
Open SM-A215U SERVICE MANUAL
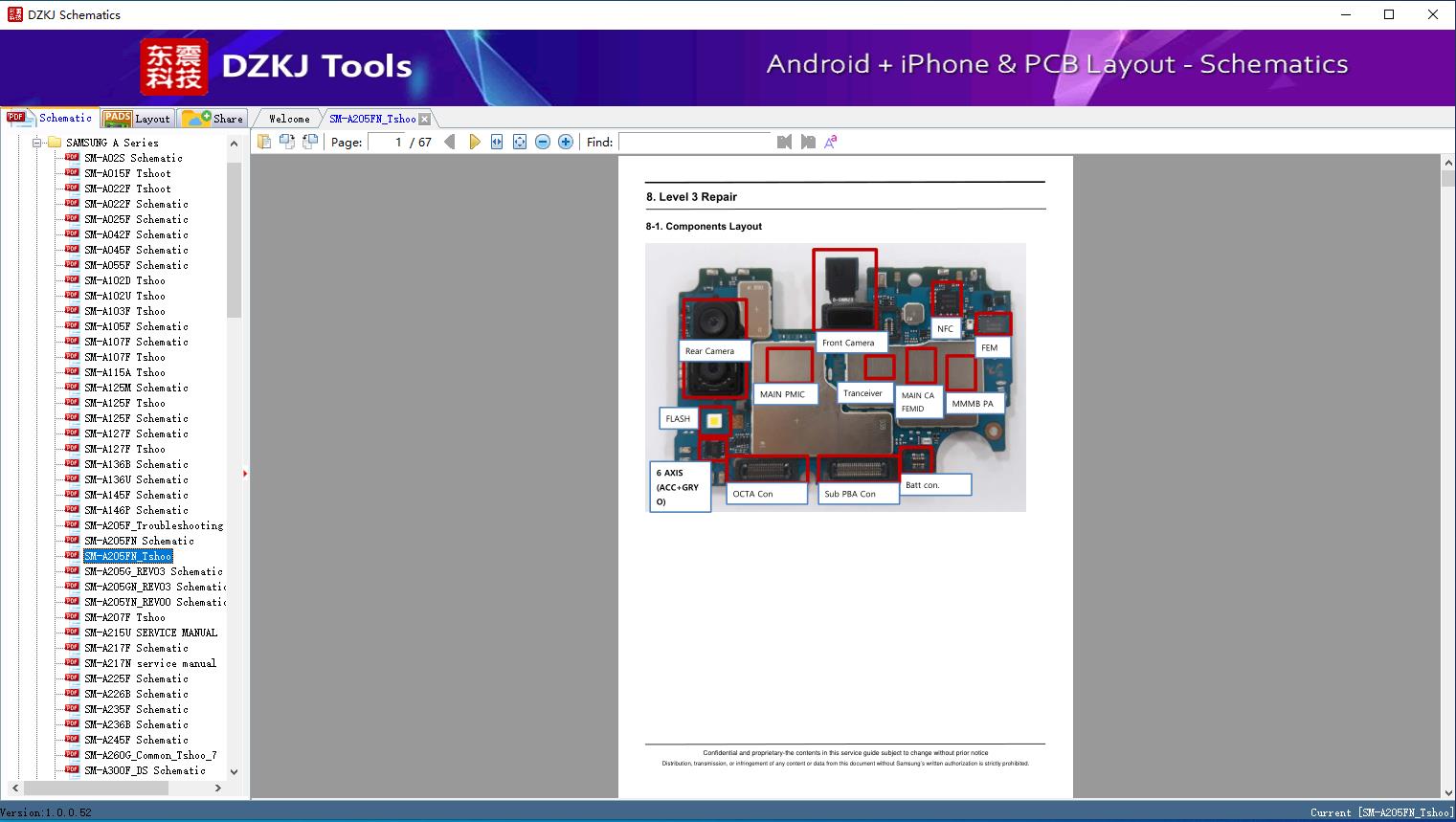150,633
